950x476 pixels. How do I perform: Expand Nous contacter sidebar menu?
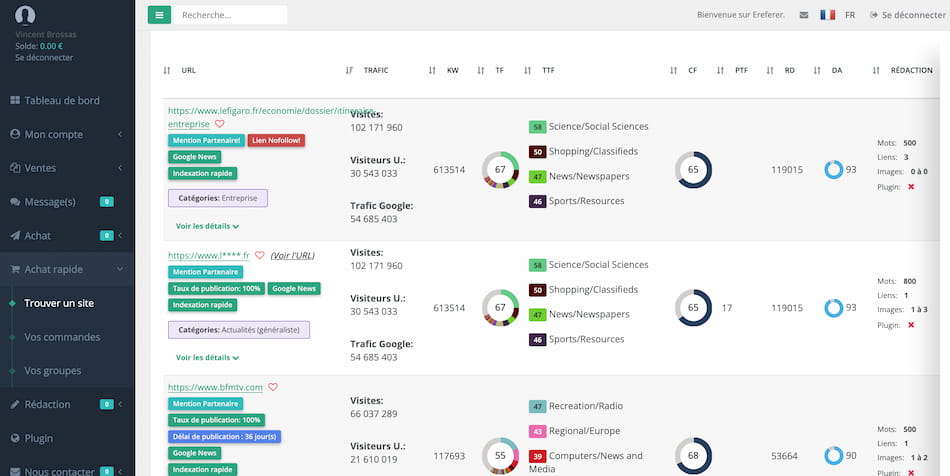pos(67,471)
